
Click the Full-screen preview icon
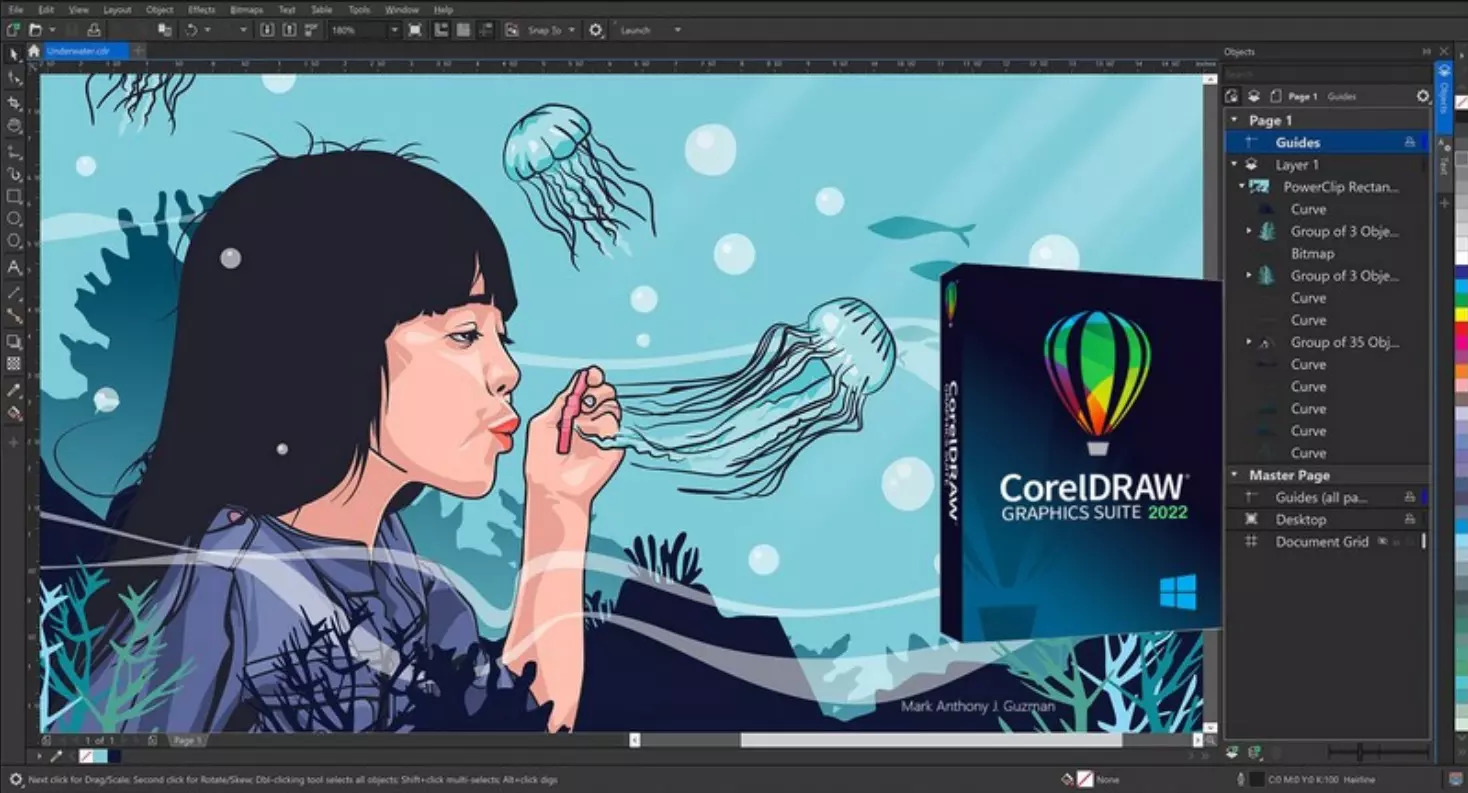coord(415,30)
